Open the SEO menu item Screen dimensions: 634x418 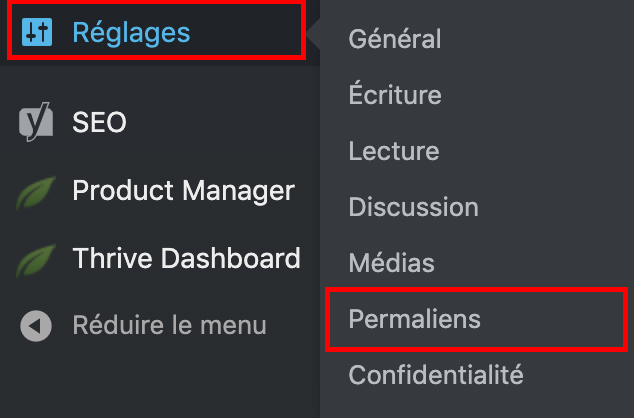[99, 123]
